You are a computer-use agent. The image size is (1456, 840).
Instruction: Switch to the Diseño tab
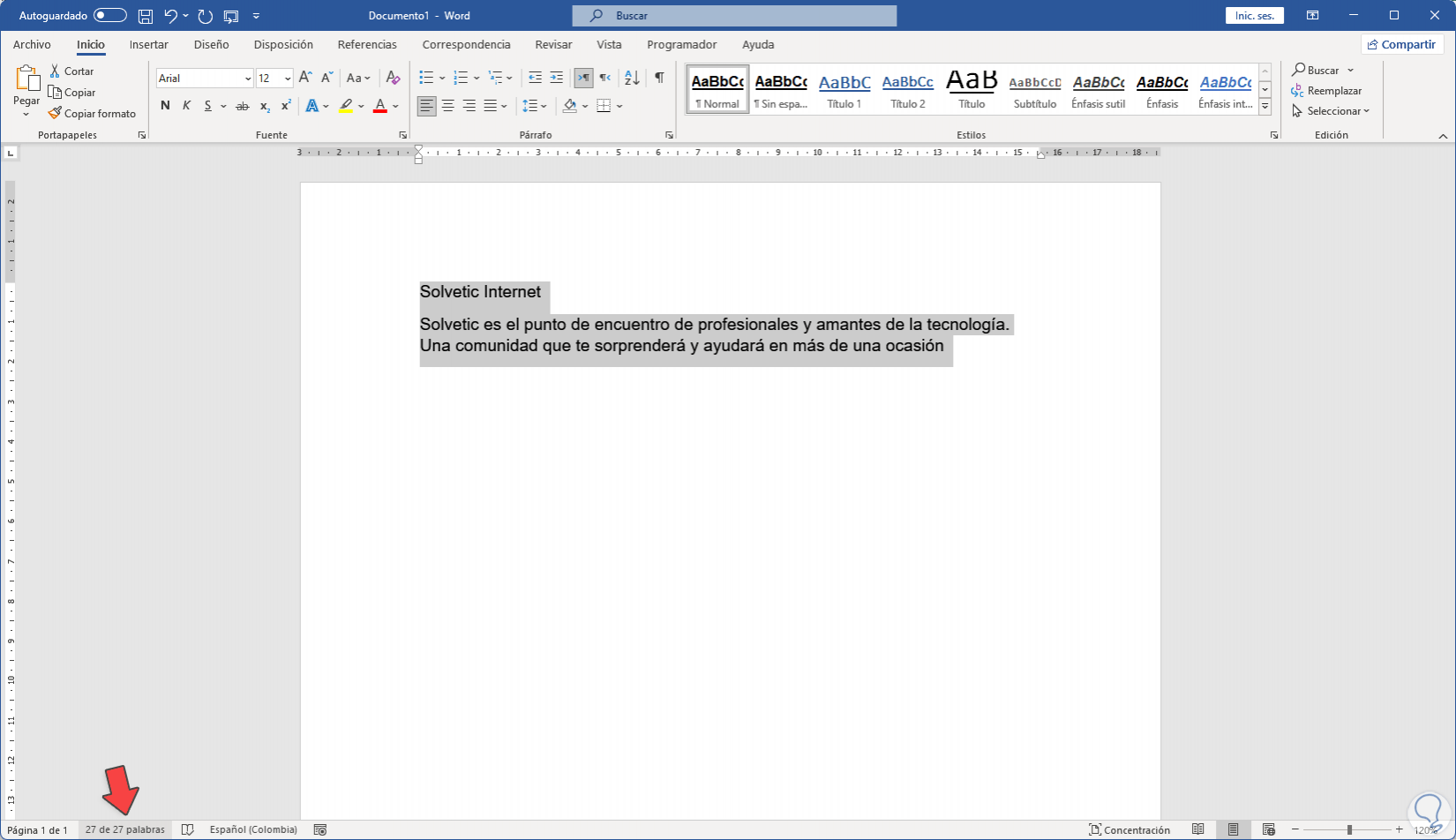tap(212, 44)
